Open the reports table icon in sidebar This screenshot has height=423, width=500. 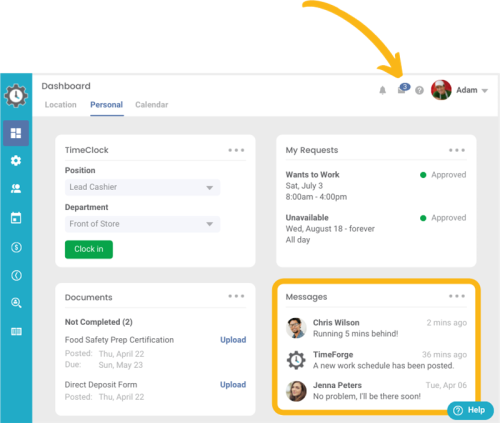point(16,331)
